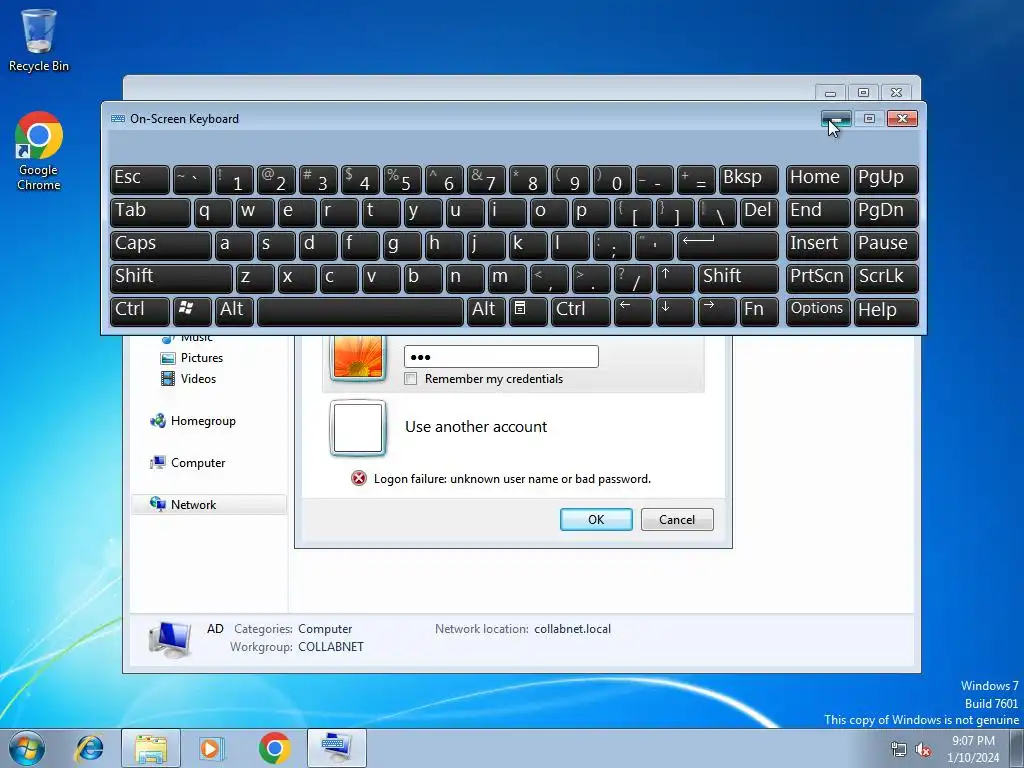Click the orange flower account picture
1024x768 pixels.
pos(357,356)
